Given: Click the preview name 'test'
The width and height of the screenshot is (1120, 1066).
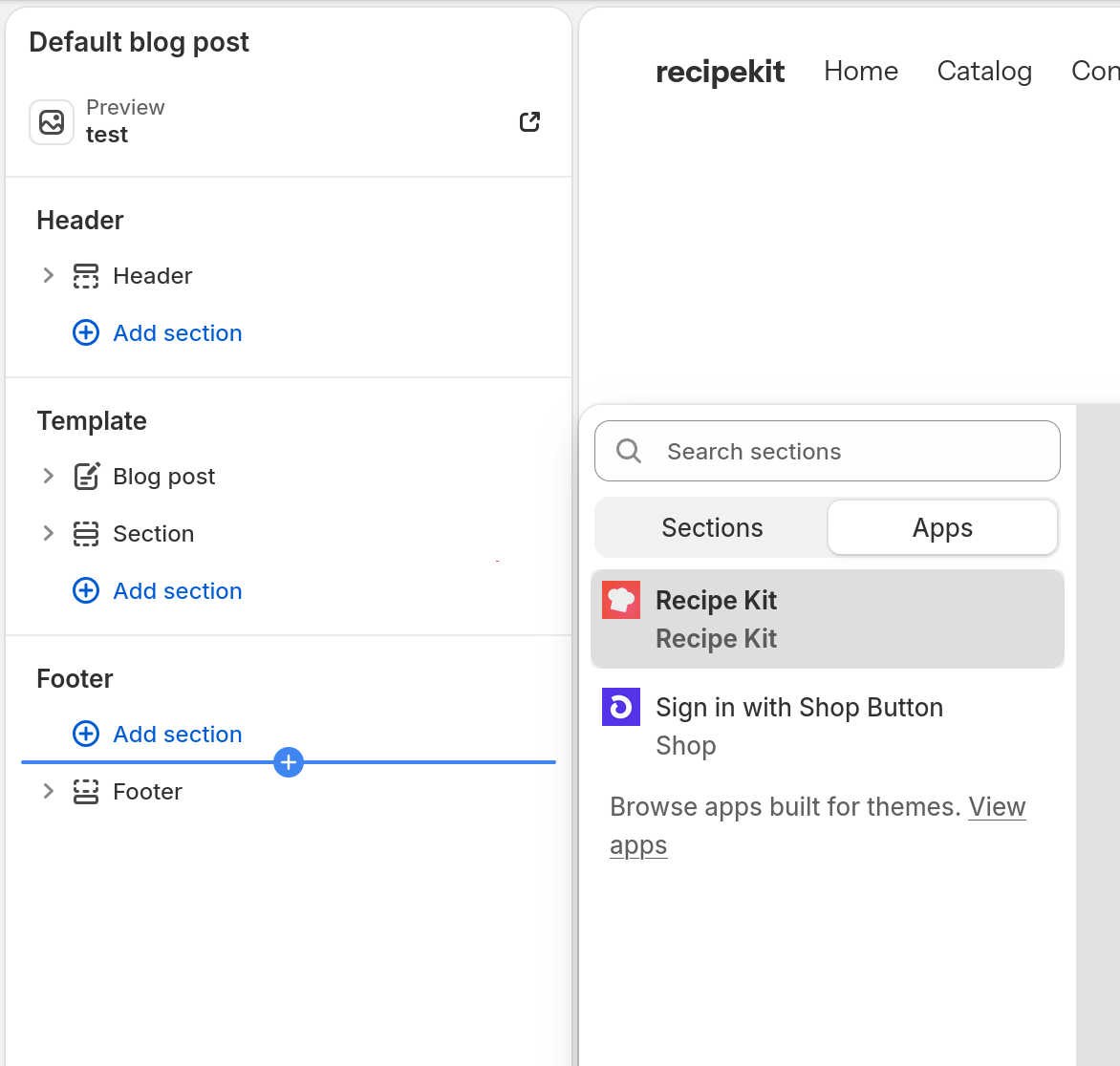Looking at the screenshot, I should [107, 135].
